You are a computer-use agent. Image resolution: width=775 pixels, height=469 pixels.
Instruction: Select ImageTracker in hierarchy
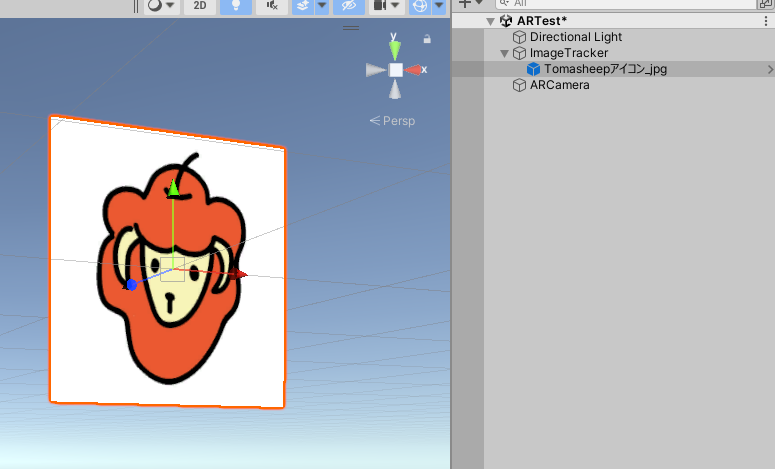(x=569, y=53)
